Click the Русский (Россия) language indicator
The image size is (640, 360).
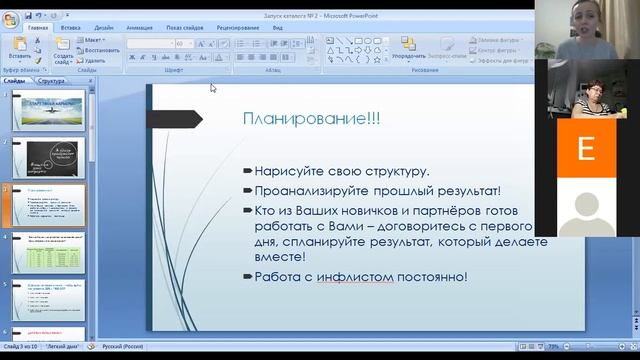pos(122,347)
